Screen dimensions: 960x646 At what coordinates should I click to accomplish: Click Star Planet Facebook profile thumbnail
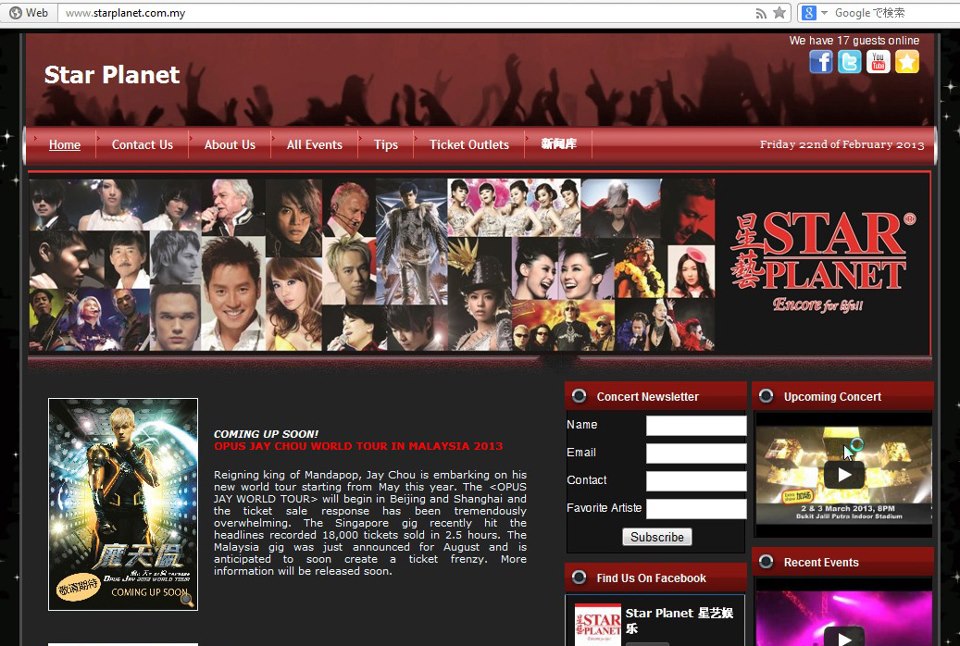[598, 625]
